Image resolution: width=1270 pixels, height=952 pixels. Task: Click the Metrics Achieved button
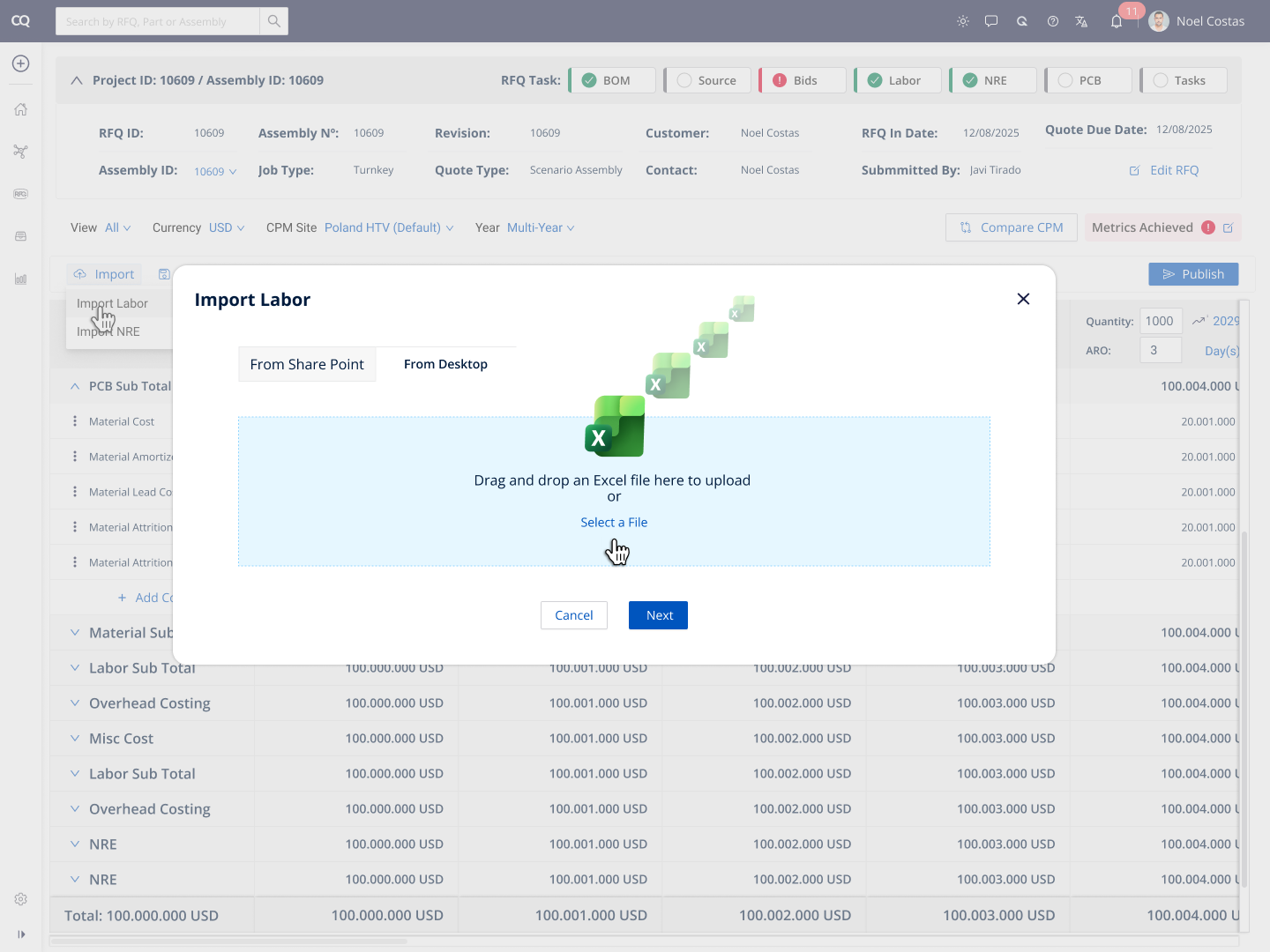pyautogui.click(x=1163, y=227)
